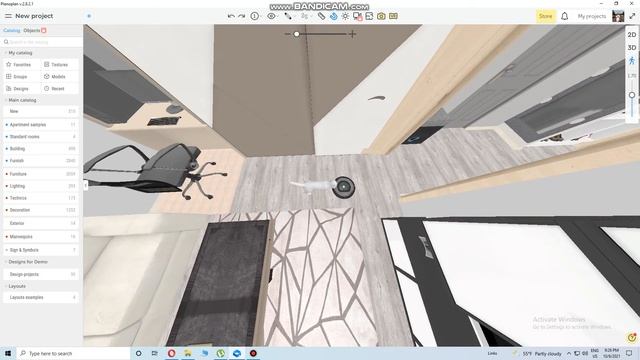640x360 pixels.
Task: Switch to the Objects tab
Action: click(x=31, y=31)
